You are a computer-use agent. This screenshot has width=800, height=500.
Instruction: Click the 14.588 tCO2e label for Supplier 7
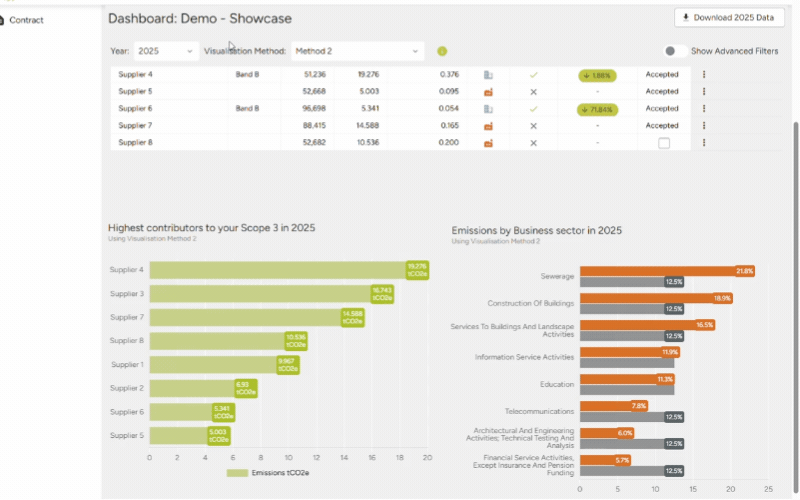click(x=353, y=317)
